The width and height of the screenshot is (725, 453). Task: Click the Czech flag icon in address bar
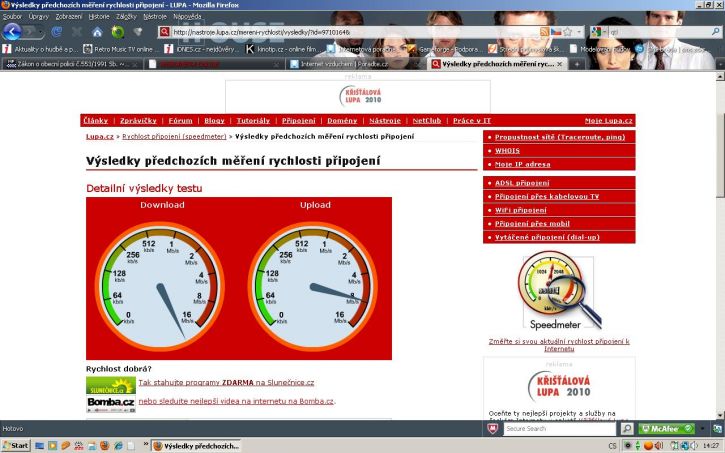point(556,31)
